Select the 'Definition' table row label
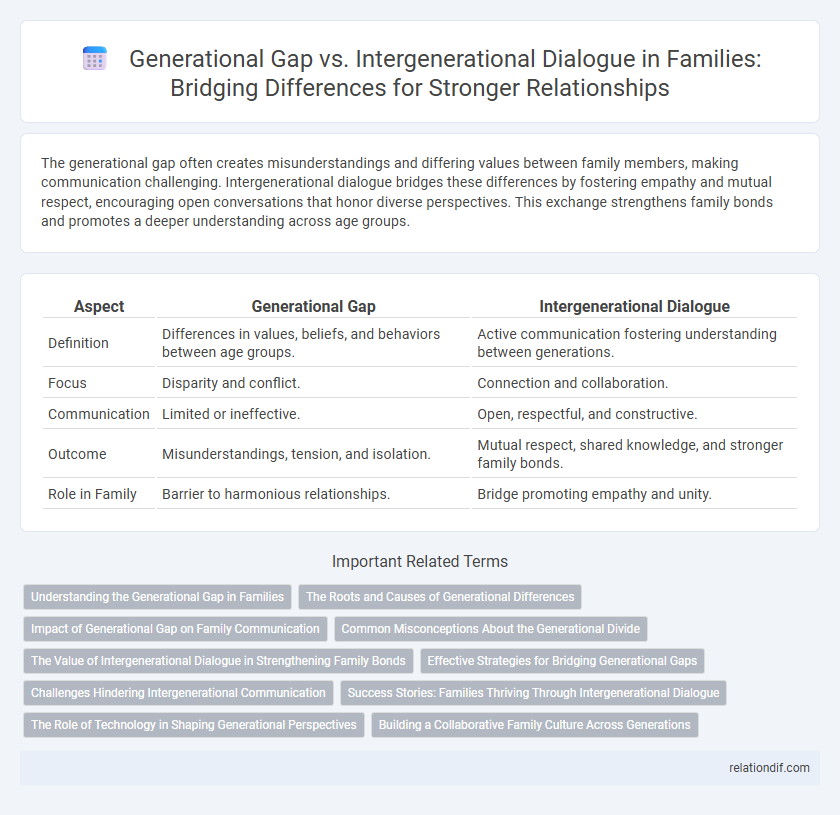840x815 pixels. coord(78,343)
